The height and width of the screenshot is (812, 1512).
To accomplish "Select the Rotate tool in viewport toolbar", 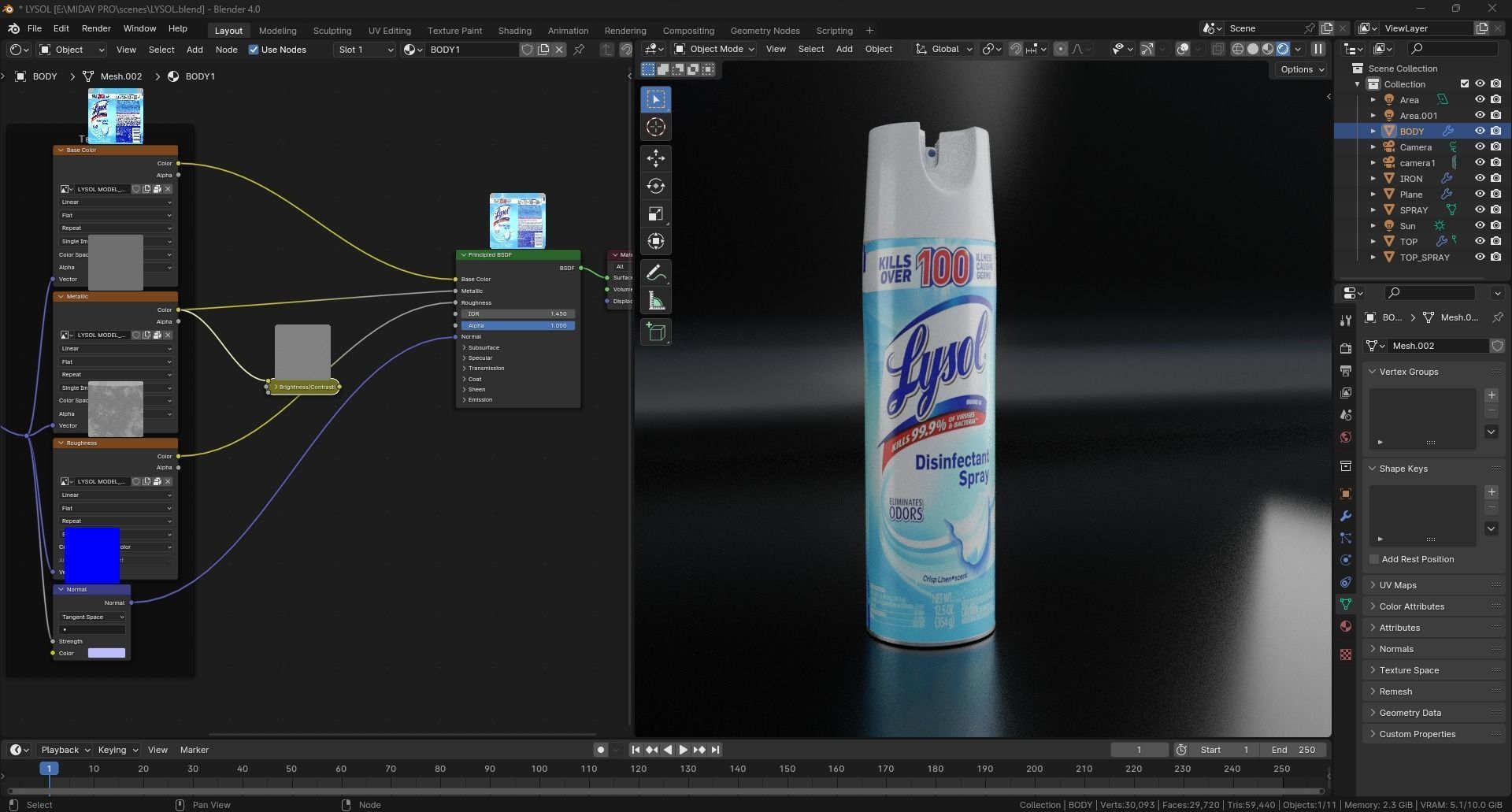I will pos(655,186).
